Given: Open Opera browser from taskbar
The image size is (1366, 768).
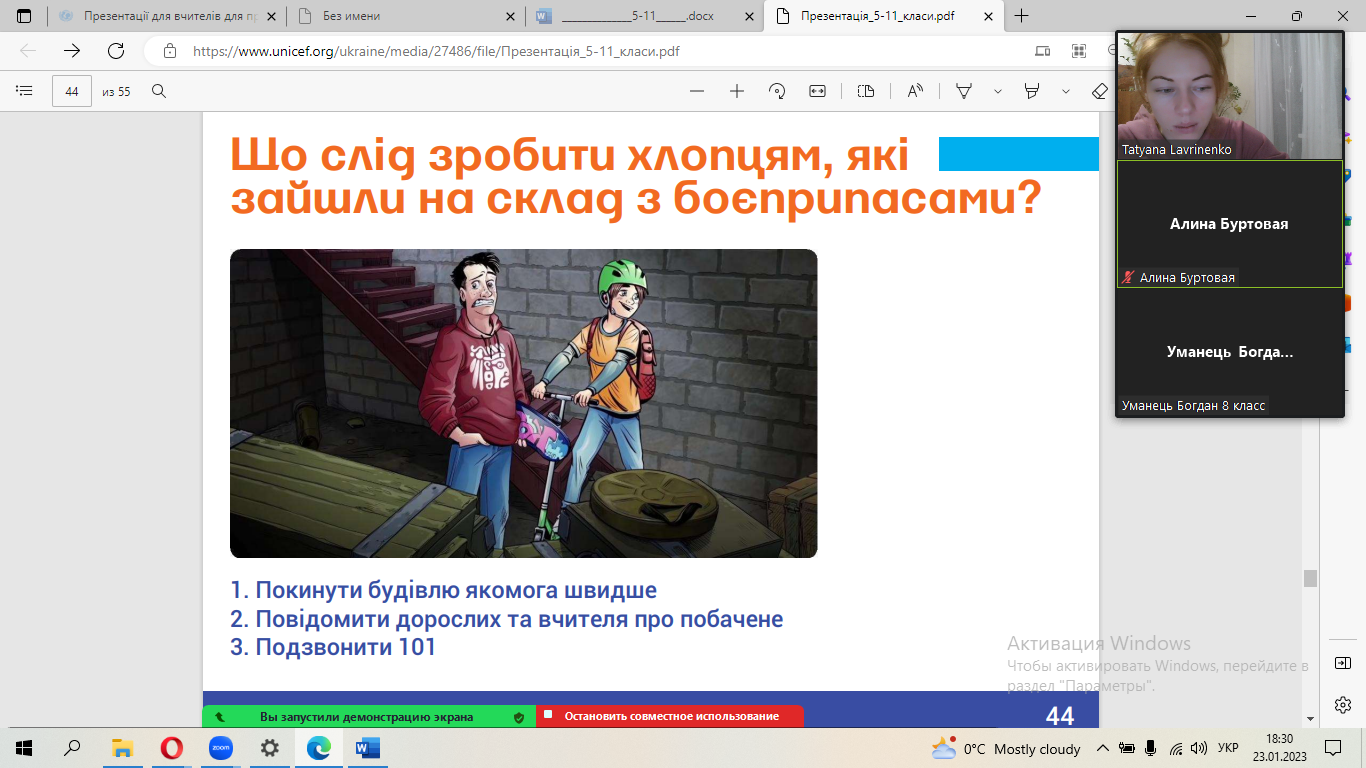Looking at the screenshot, I should 171,748.
